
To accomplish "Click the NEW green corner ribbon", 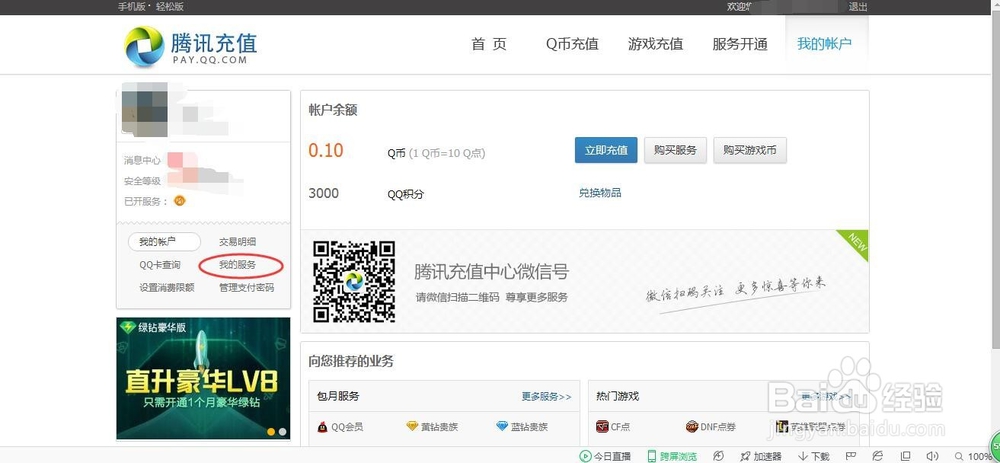I will [x=856, y=244].
